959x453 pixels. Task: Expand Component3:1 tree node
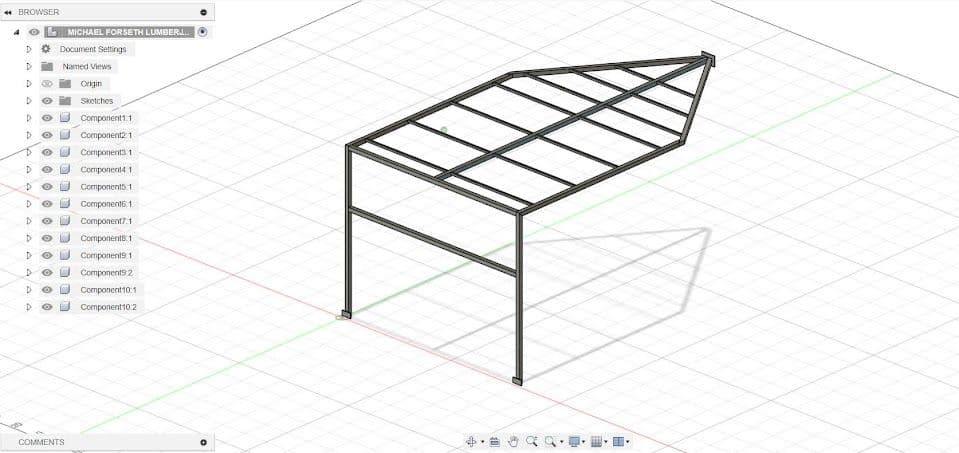tap(28, 152)
